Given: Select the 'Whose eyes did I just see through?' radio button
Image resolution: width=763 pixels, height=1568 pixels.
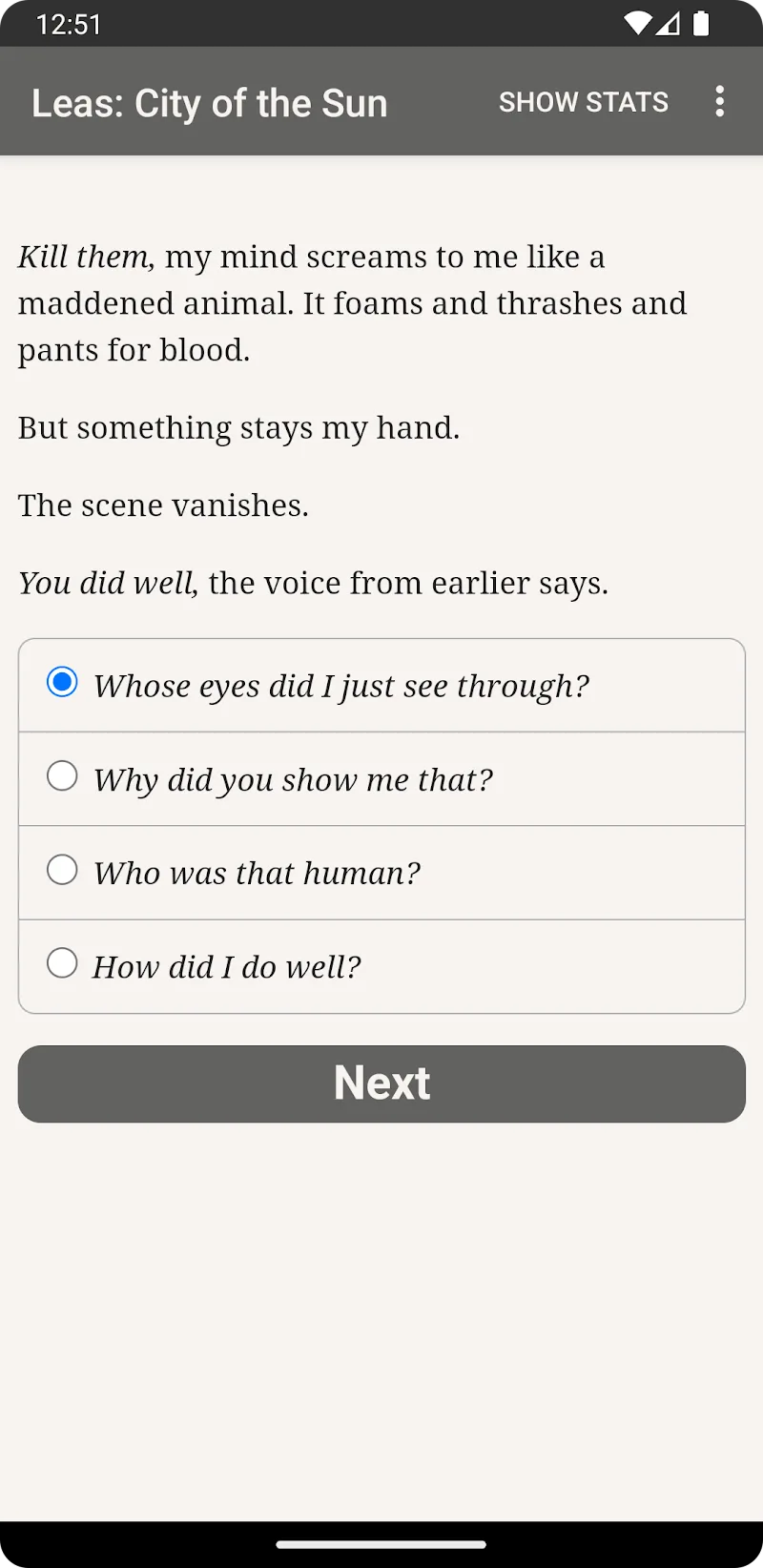Looking at the screenshot, I should tap(62, 683).
